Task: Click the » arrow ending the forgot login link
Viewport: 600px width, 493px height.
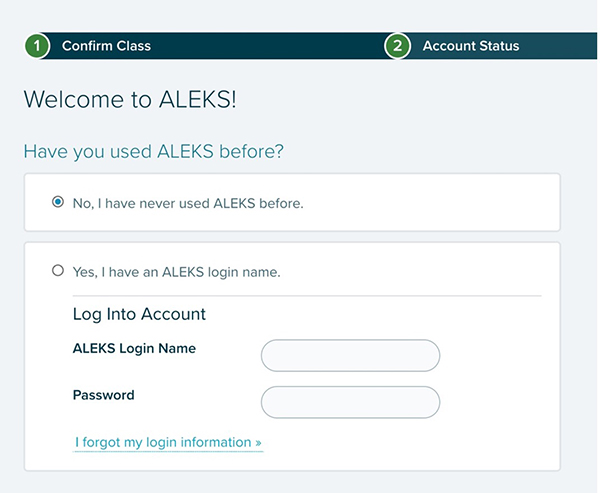Action: pos(258,442)
